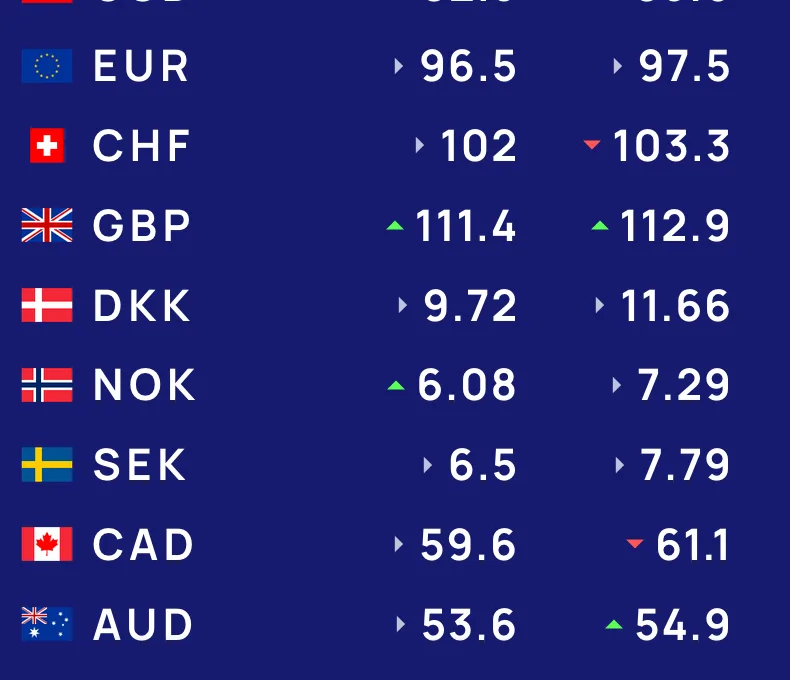Select the SEK currency label
The height and width of the screenshot is (680, 790).
(140, 466)
